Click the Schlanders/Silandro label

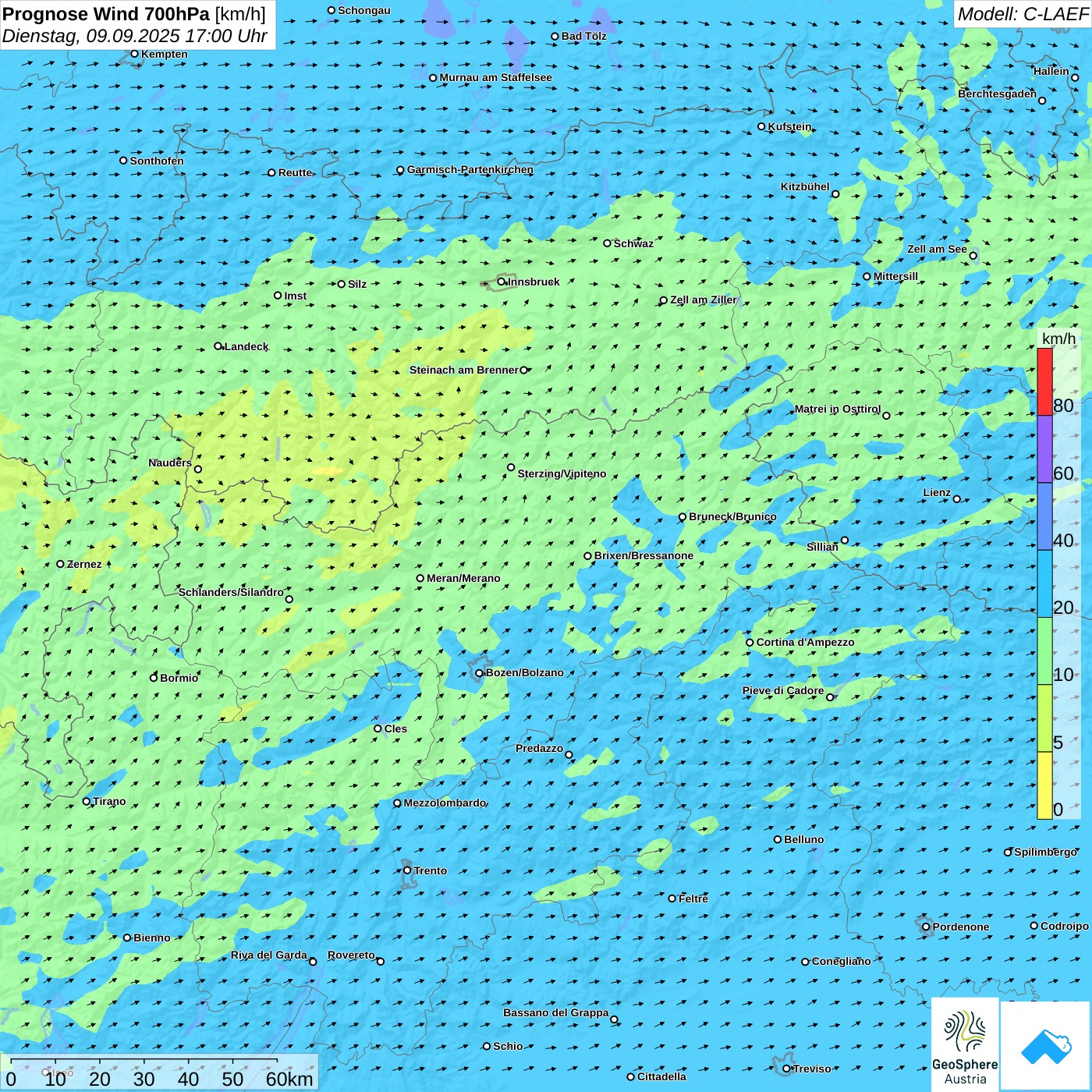tap(231, 592)
